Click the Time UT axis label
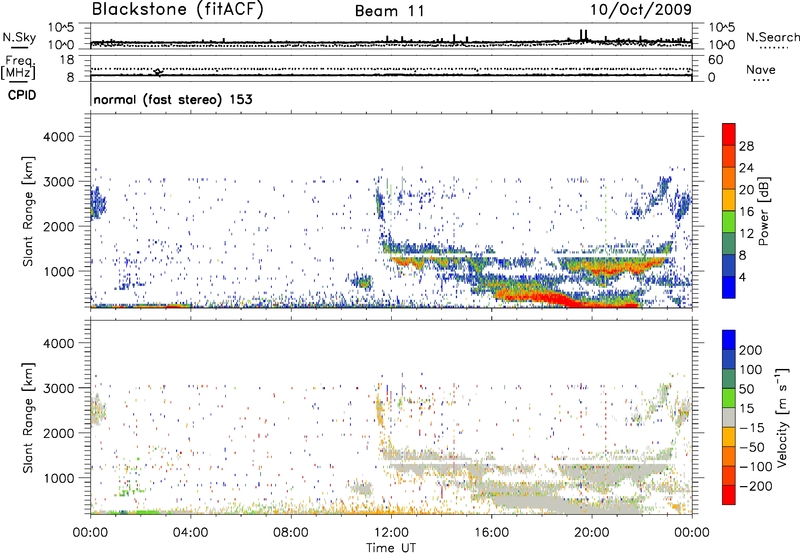This screenshot has height=554, width=800. point(391,547)
